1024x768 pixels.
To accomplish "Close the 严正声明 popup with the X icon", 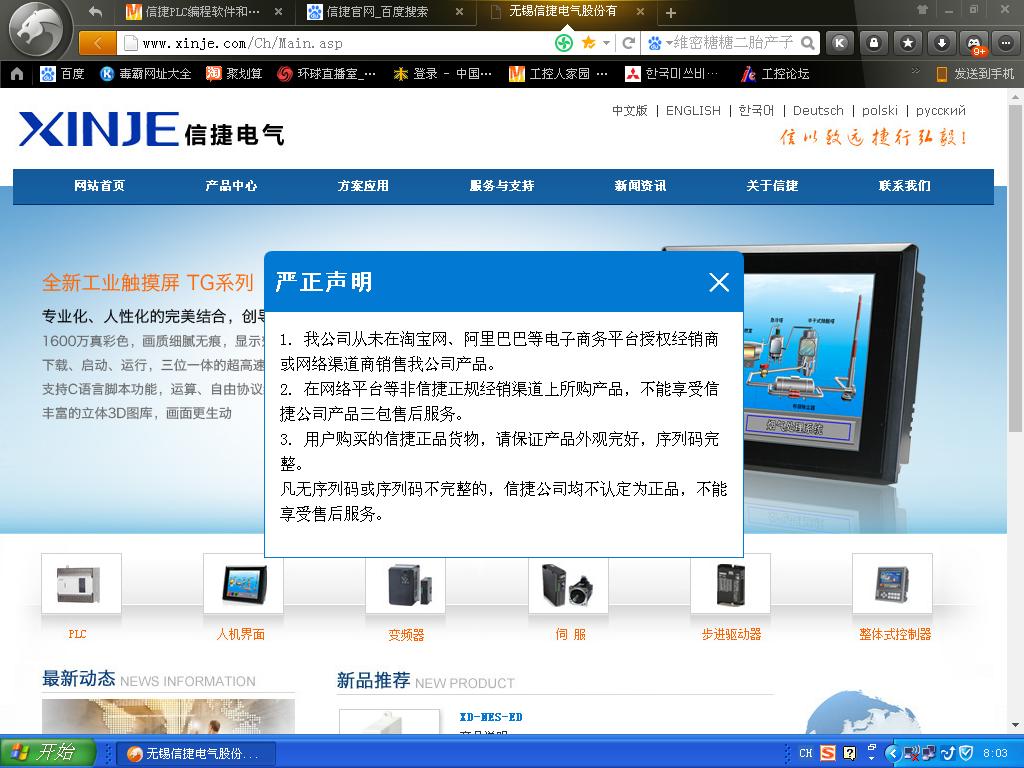I will click(718, 282).
